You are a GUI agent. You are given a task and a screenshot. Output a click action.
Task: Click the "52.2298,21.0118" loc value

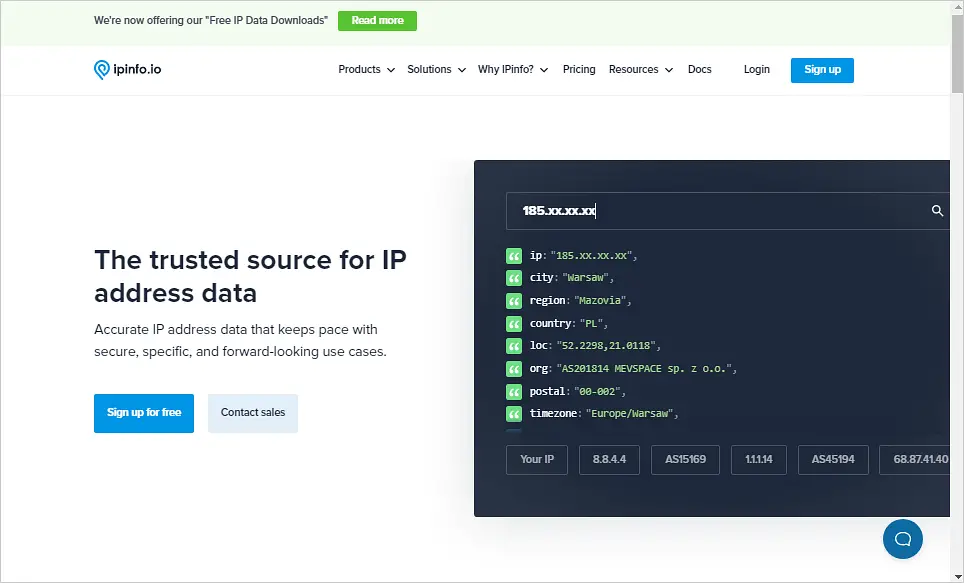[606, 346]
